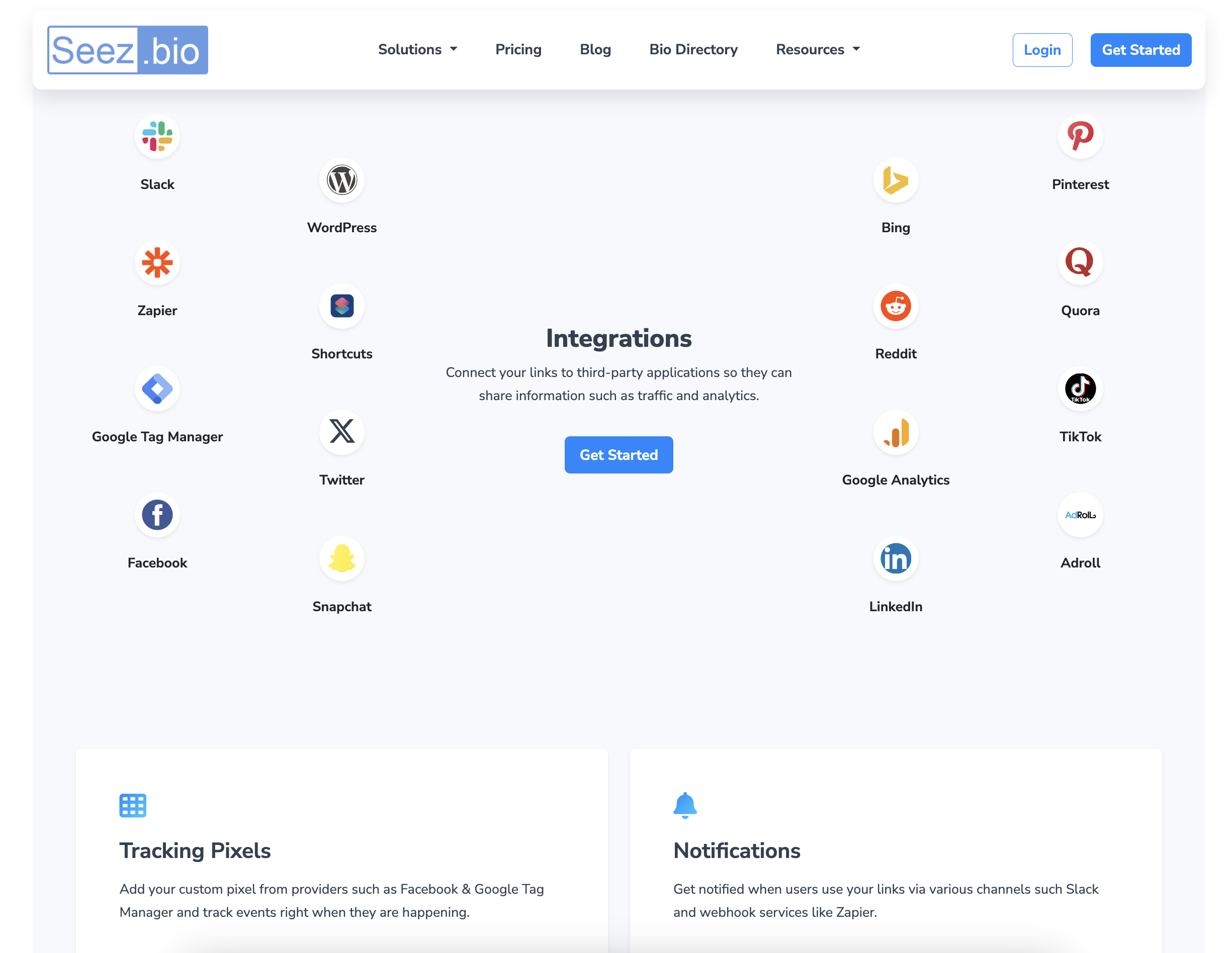Click the Facebook logo icon
1232x953 pixels.
(157, 515)
